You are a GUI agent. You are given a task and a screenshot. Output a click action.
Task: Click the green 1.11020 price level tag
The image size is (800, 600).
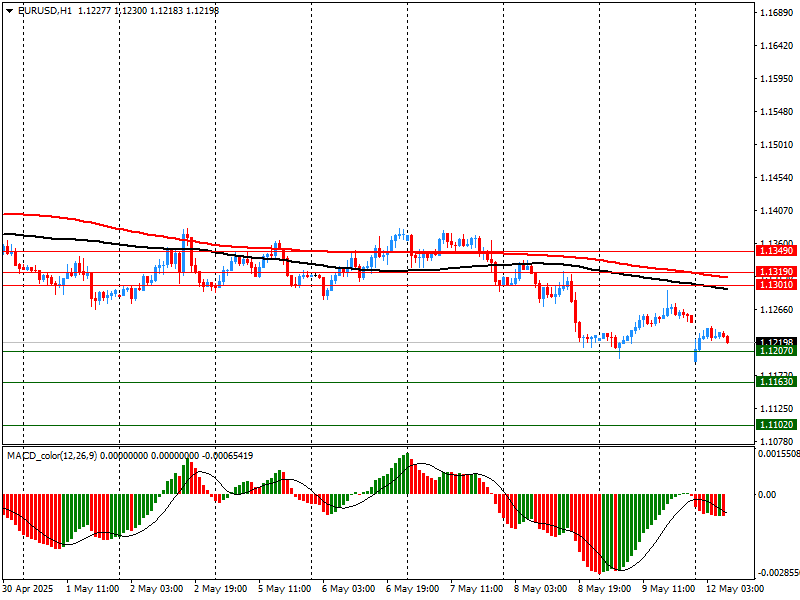[x=776, y=425]
